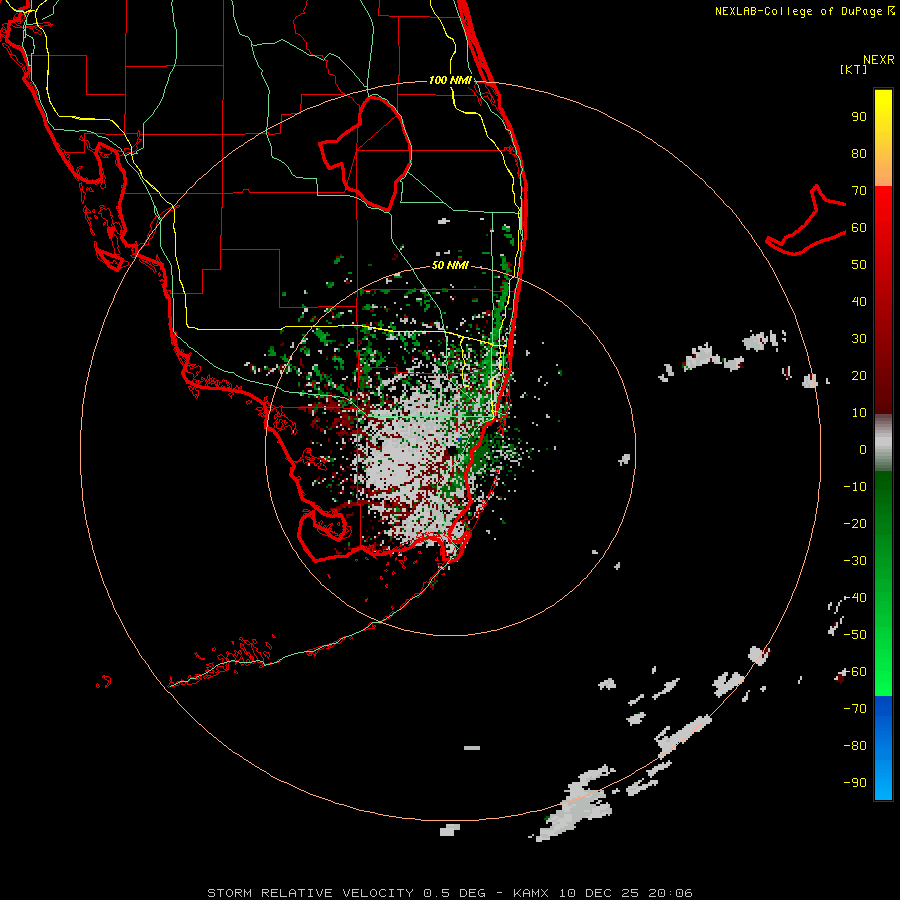Viewport: 900px width, 900px height.
Task: Click the 50 value on velocity scale
Action: point(859,265)
